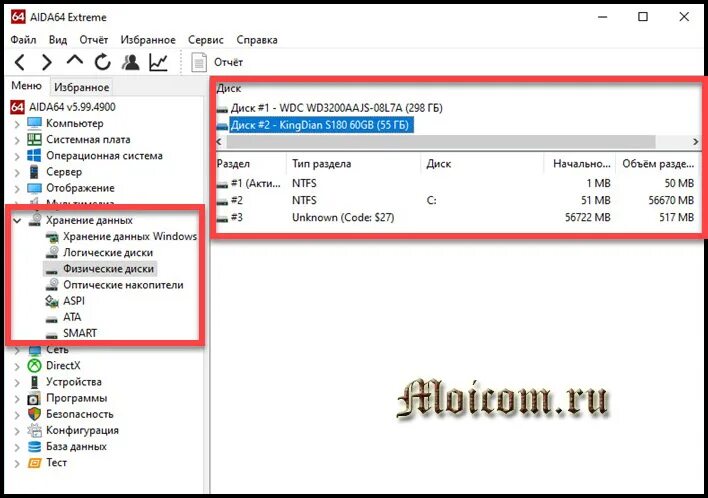
Task: Click the Сервер tower icon
Action: [x=34, y=172]
